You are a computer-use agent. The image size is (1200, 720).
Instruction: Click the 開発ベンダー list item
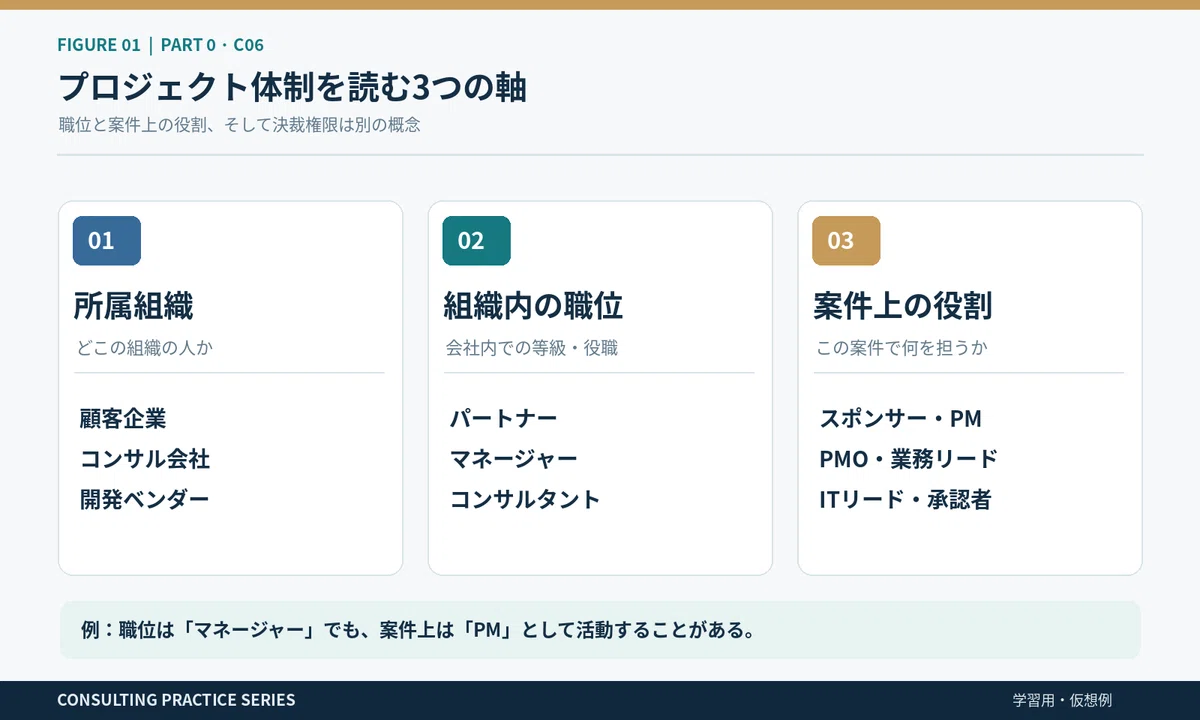[x=145, y=499]
